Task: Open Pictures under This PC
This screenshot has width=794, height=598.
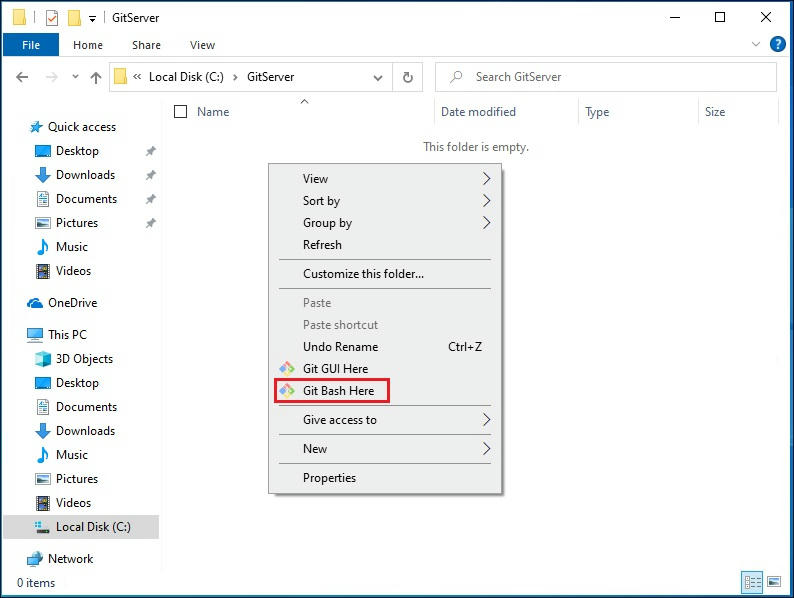Action: (76, 479)
